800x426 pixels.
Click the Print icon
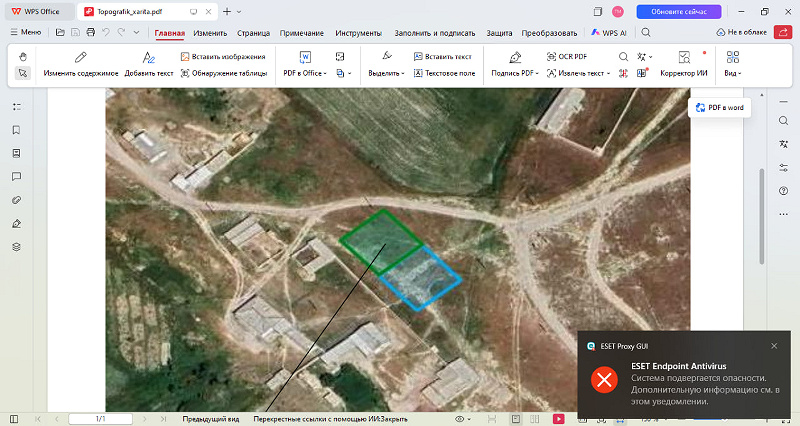pyautogui.click(x=91, y=32)
